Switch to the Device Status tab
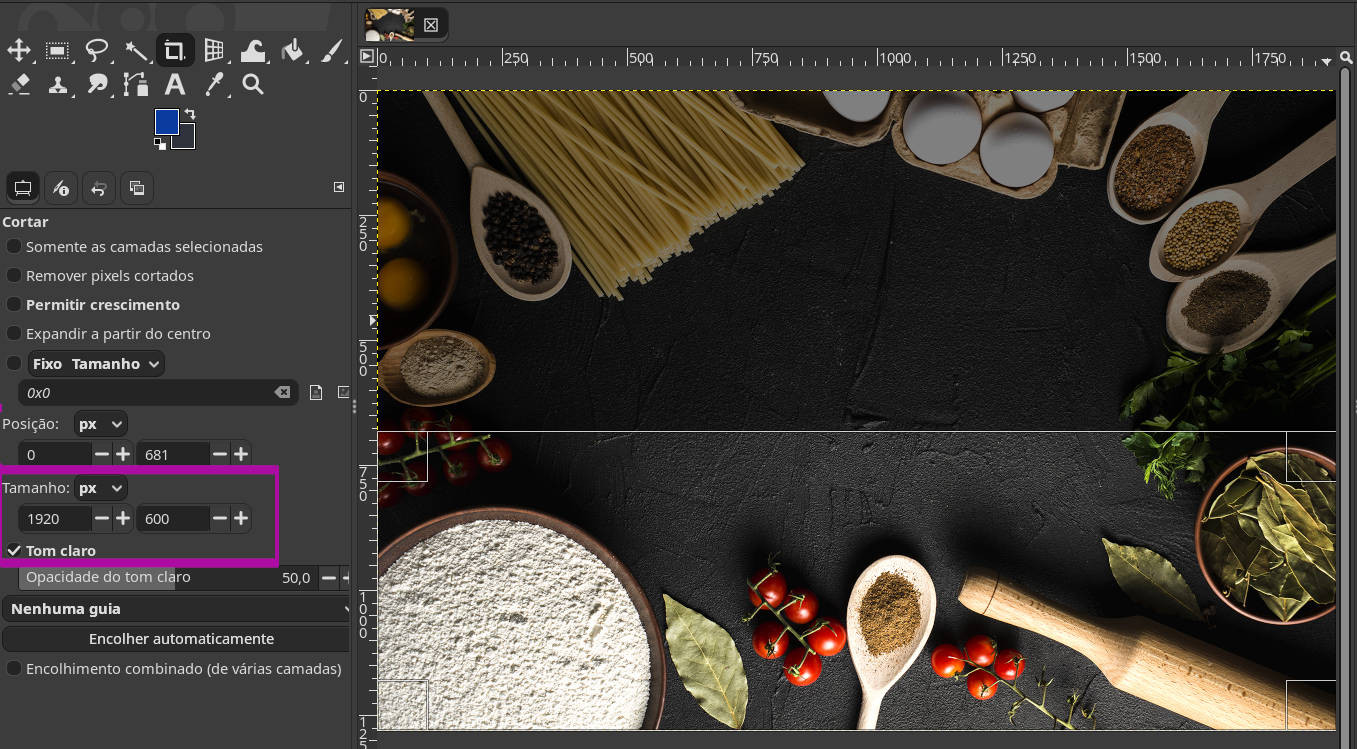 pos(61,188)
